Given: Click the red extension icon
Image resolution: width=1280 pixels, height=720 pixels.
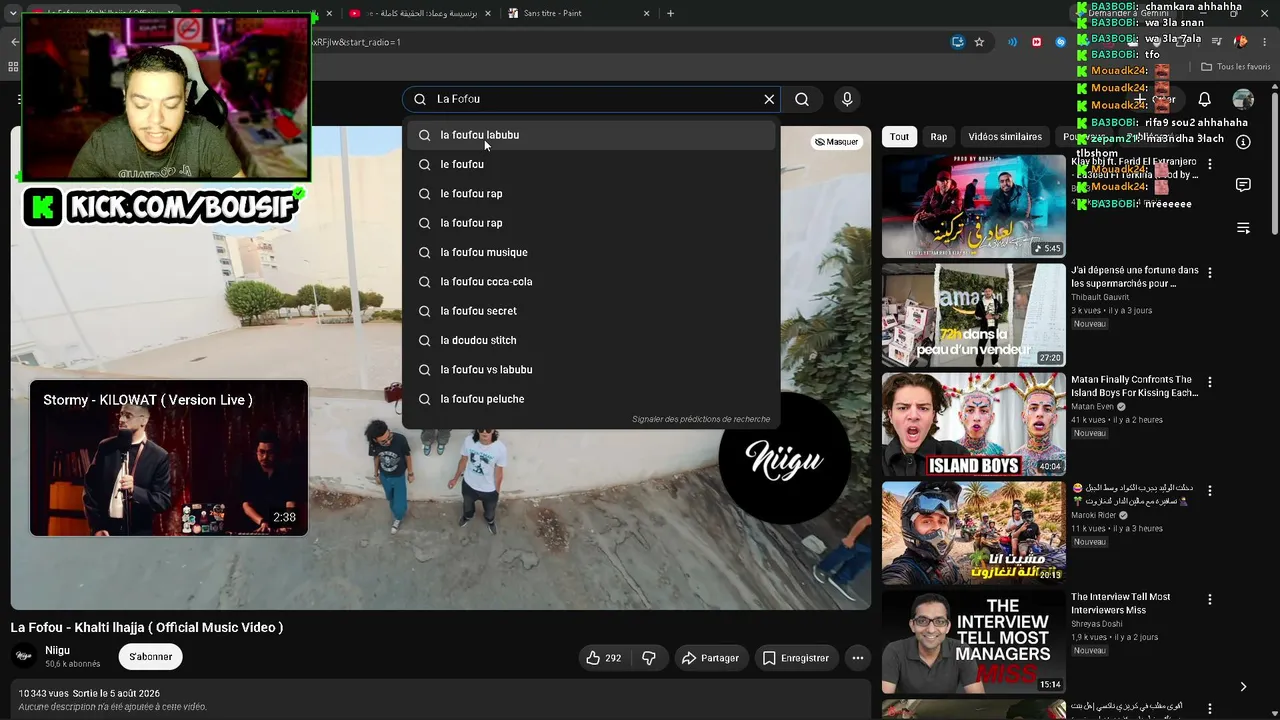Looking at the screenshot, I should pyautogui.click(x=1036, y=42).
